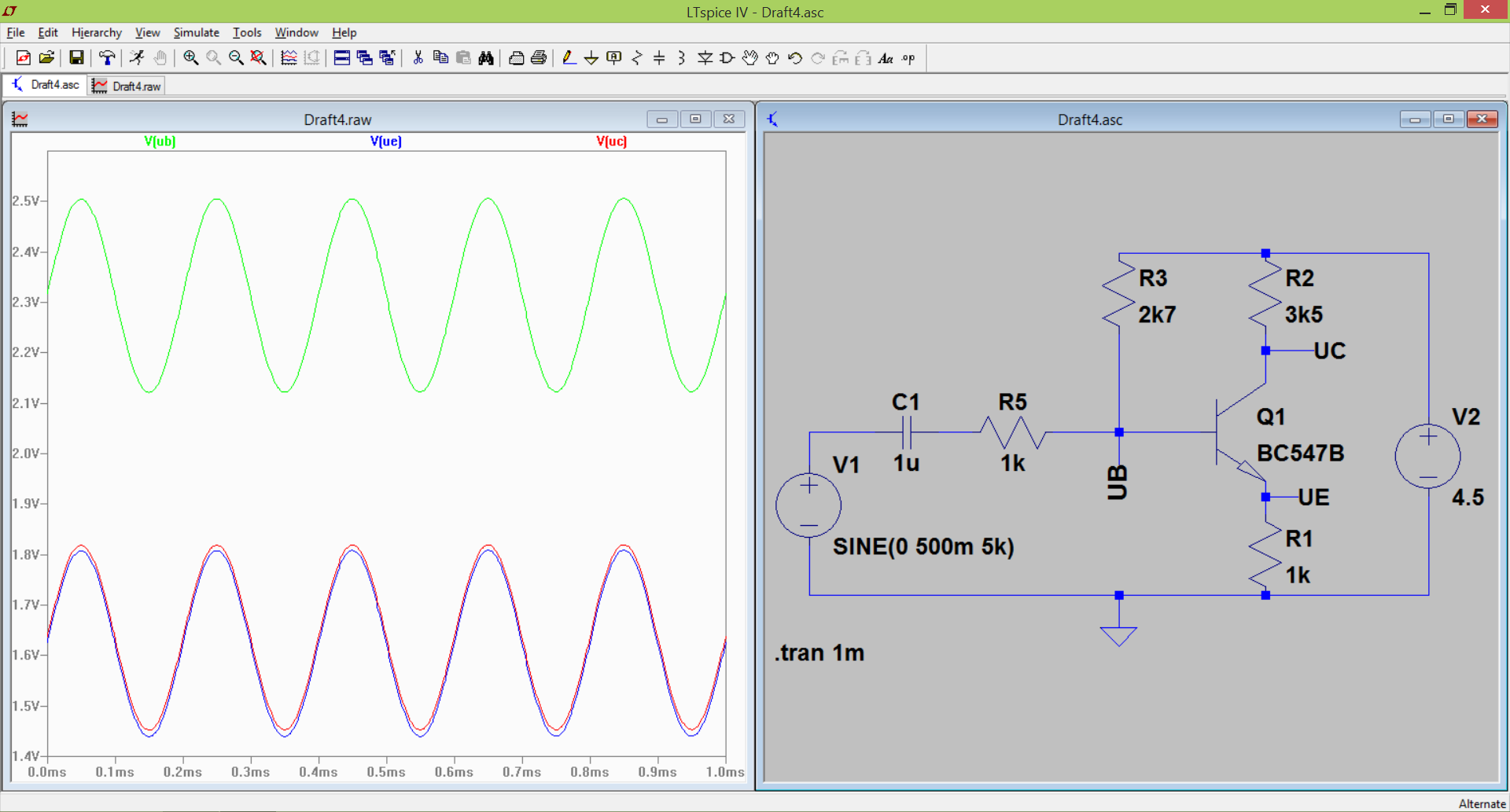Image resolution: width=1510 pixels, height=812 pixels.
Task: Select the Drag hand tool
Action: click(772, 57)
